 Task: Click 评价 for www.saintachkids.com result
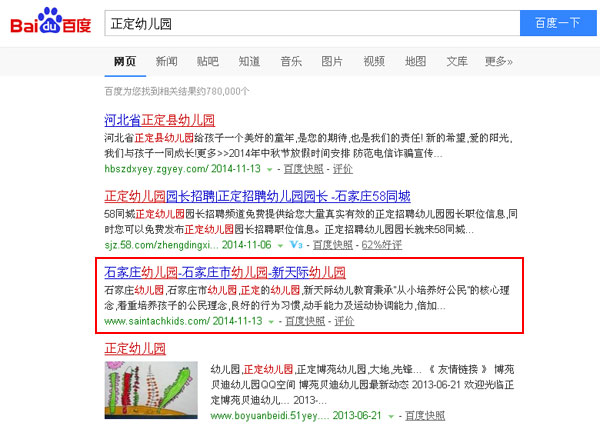click(x=344, y=321)
